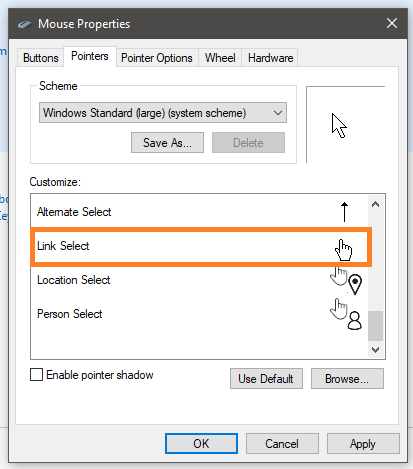Image resolution: width=413 pixels, height=469 pixels.
Task: Switch to the Wheel tab
Action: click(x=220, y=58)
